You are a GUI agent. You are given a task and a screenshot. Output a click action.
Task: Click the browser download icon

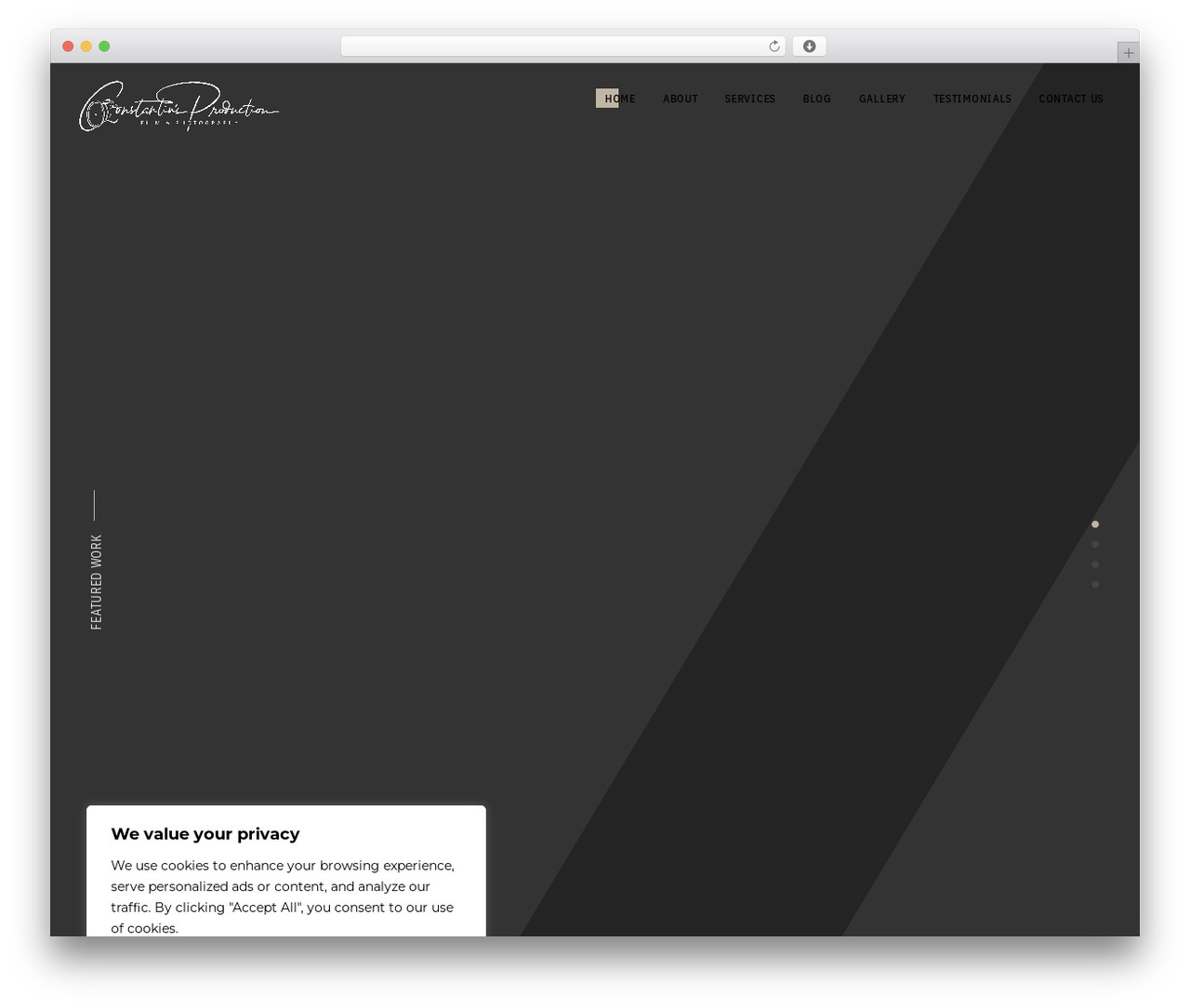pyautogui.click(x=809, y=46)
